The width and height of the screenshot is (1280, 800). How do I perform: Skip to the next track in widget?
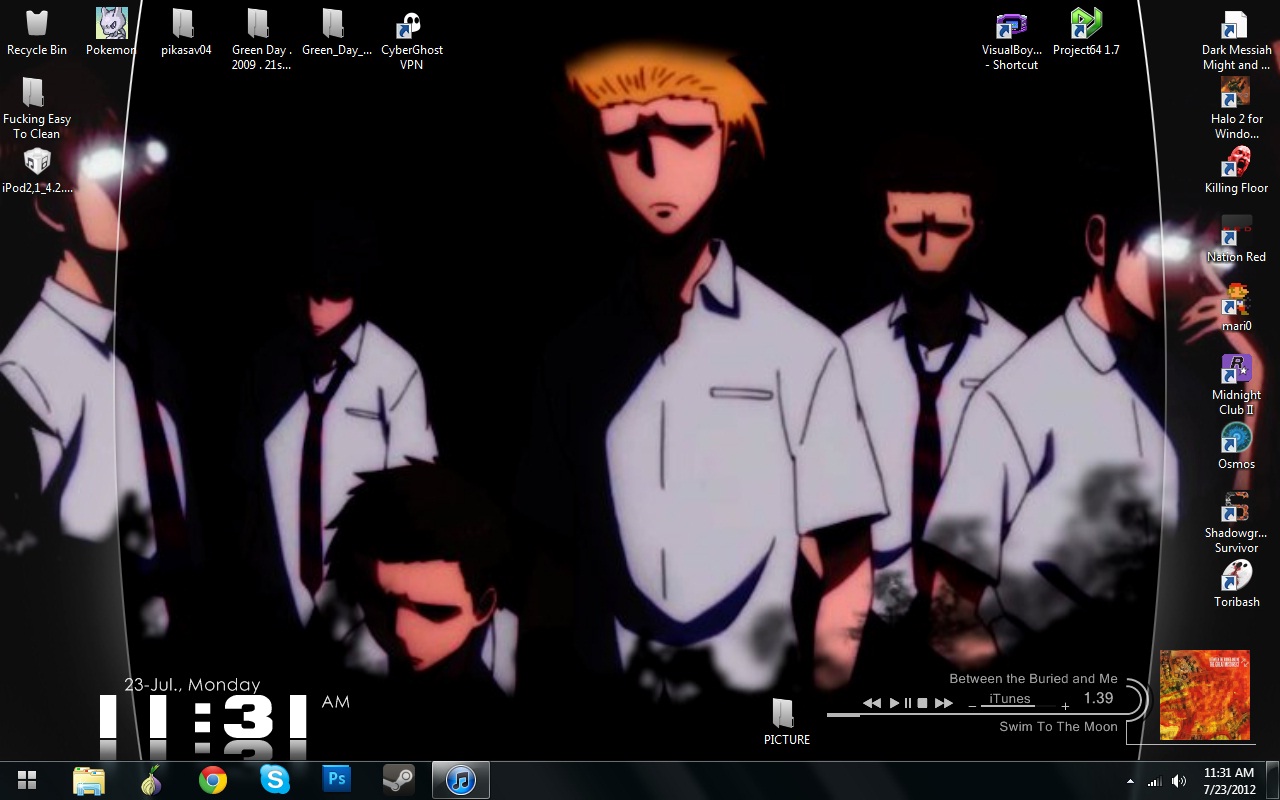[x=943, y=703]
